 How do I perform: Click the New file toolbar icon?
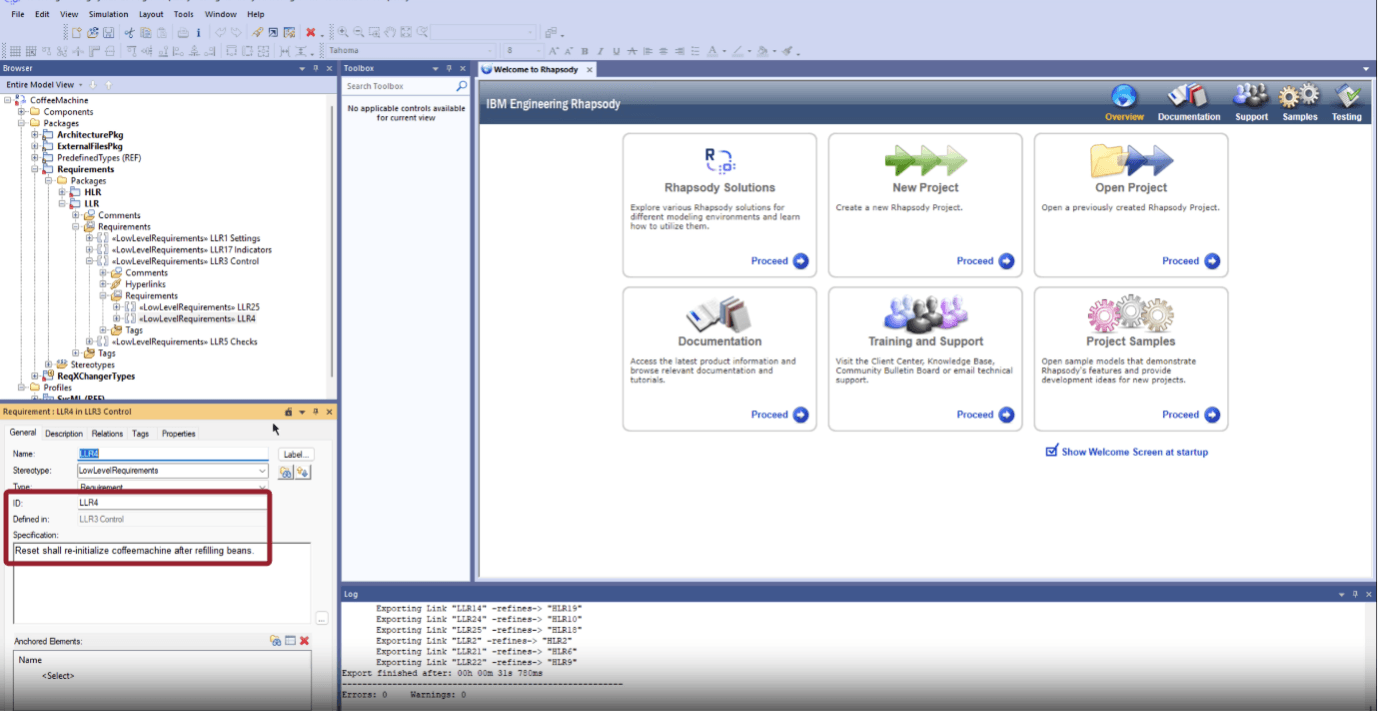[77, 33]
